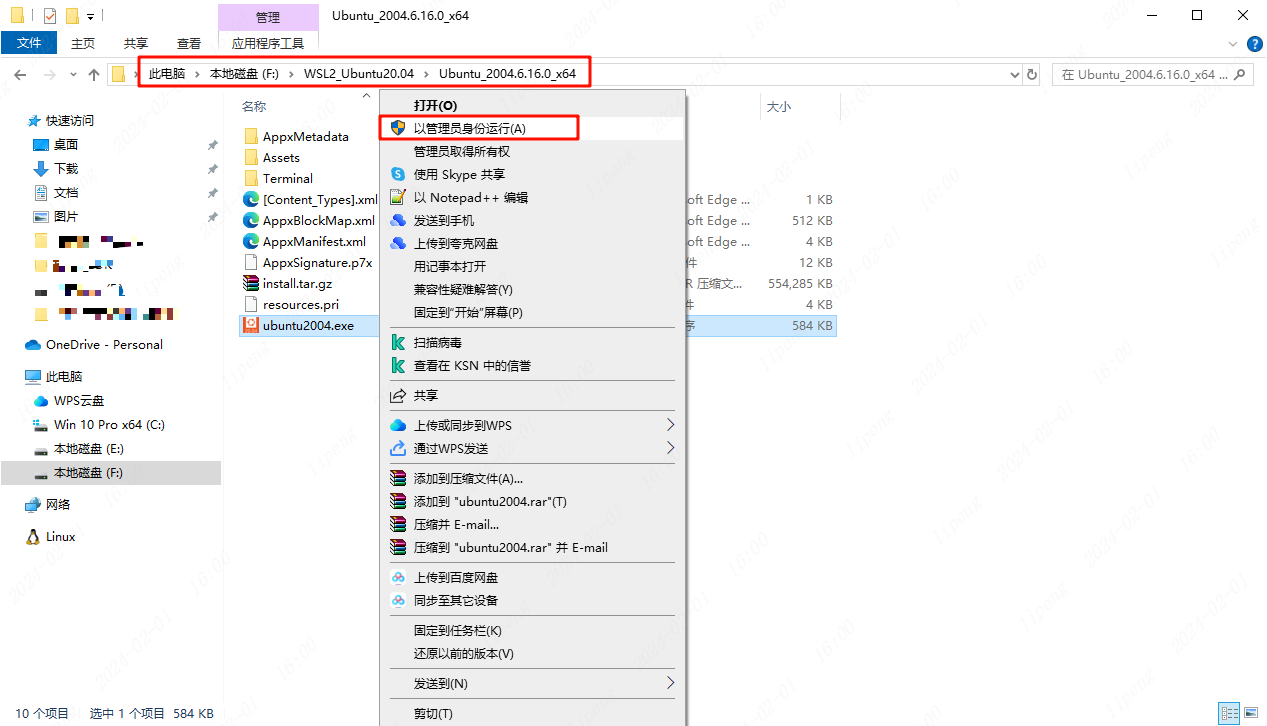
Task: Click WinRAR icon beside 压缩并 E-mail...
Action: pos(398,524)
